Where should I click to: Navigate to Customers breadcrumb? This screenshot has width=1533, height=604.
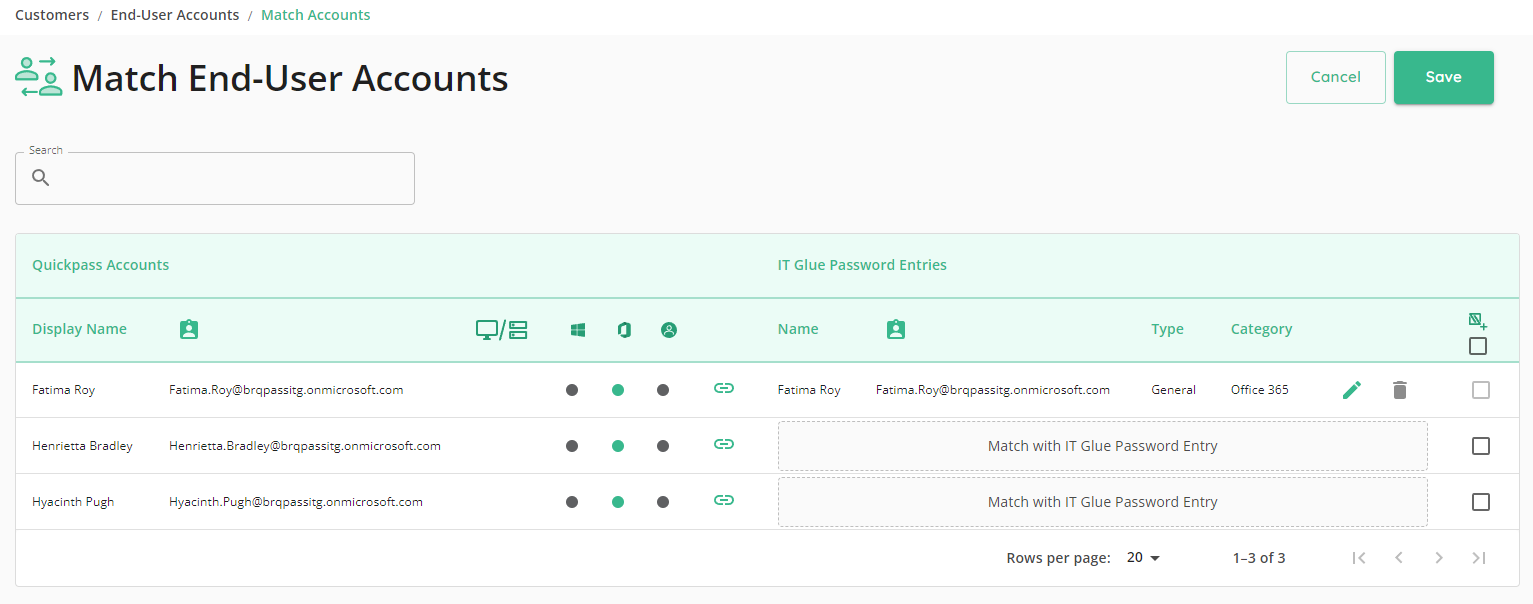pyautogui.click(x=52, y=15)
